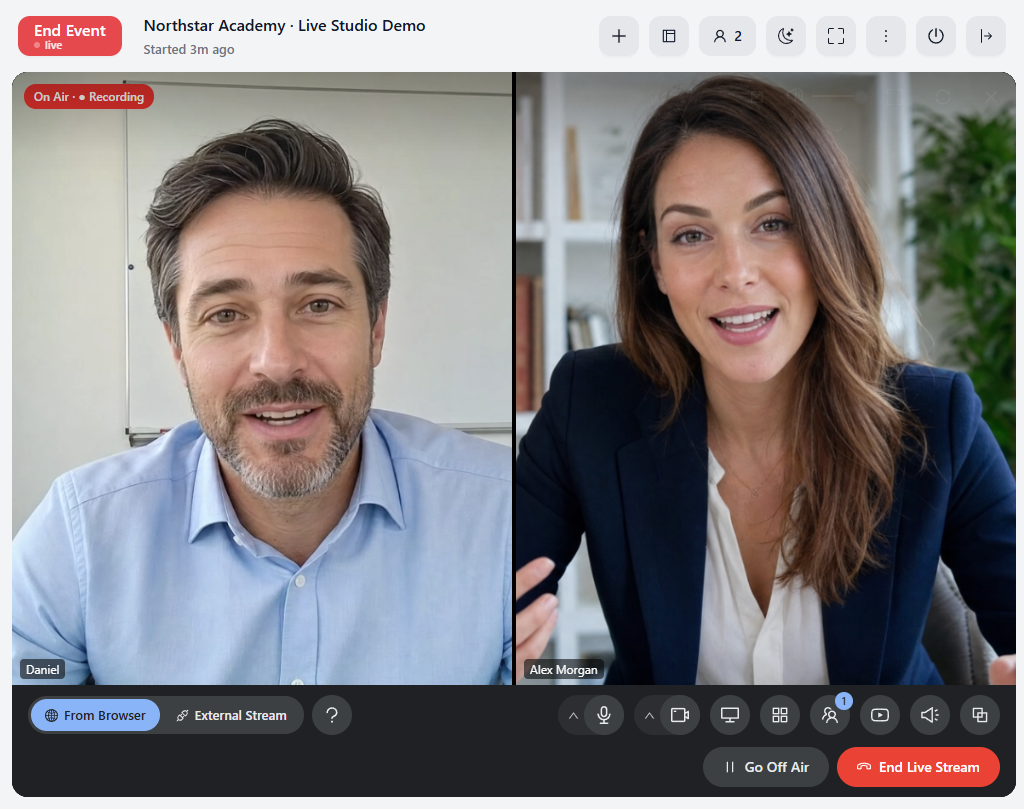
Task: Open the attendees icon with badge 1
Action: coord(830,715)
